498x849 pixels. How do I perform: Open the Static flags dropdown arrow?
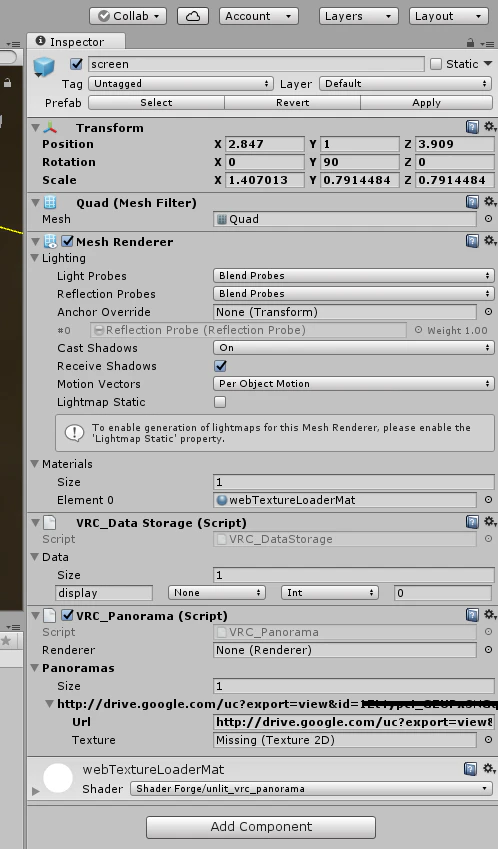488,64
